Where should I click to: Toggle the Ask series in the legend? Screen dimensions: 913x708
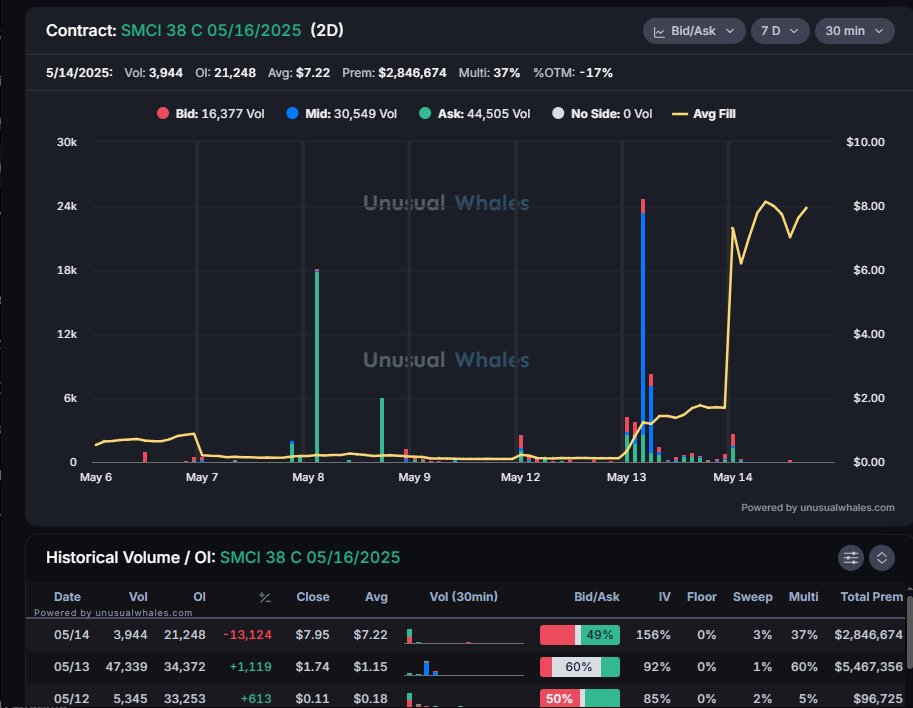click(x=475, y=114)
